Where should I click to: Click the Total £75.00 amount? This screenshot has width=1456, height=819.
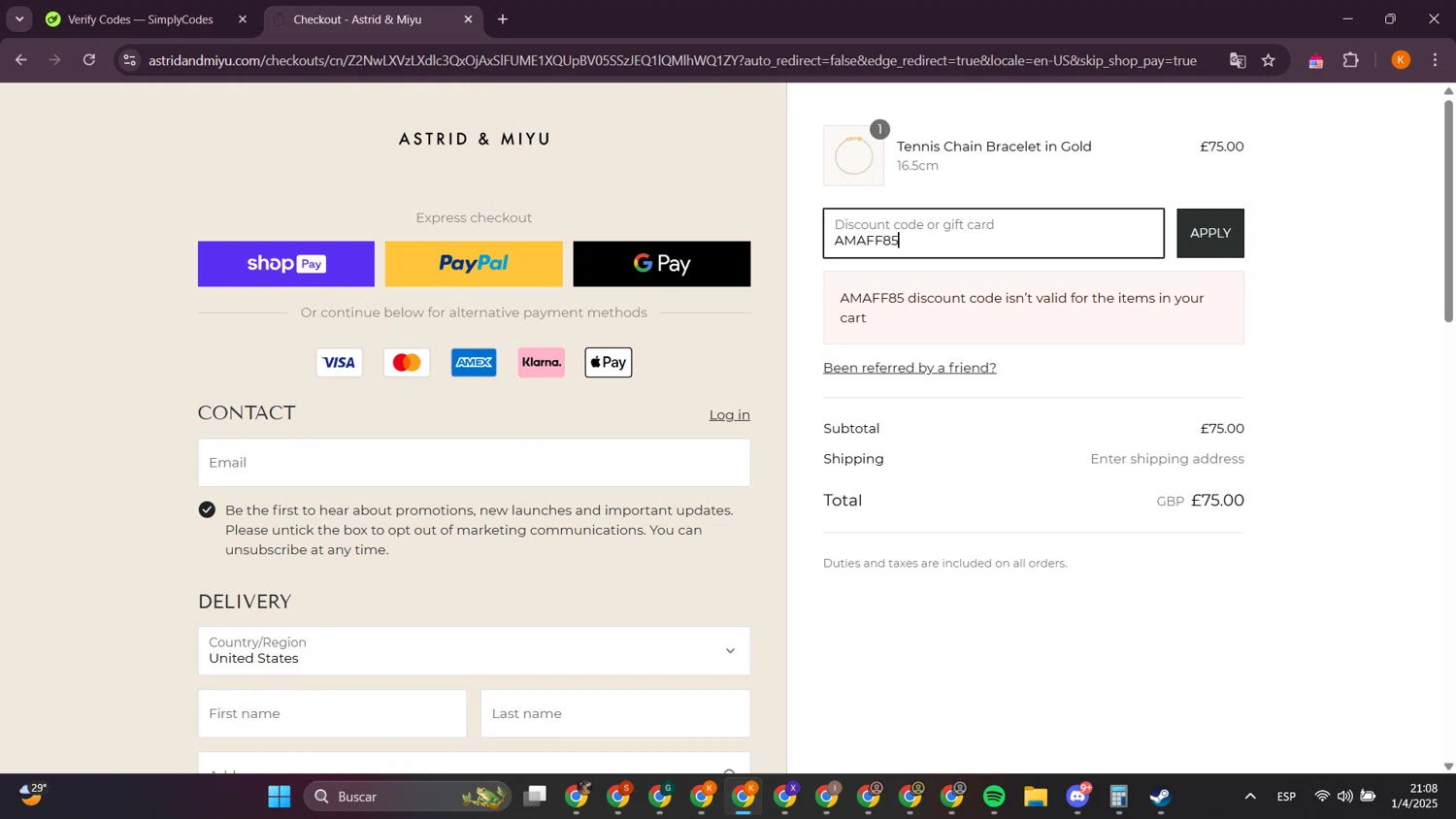pyautogui.click(x=1217, y=501)
